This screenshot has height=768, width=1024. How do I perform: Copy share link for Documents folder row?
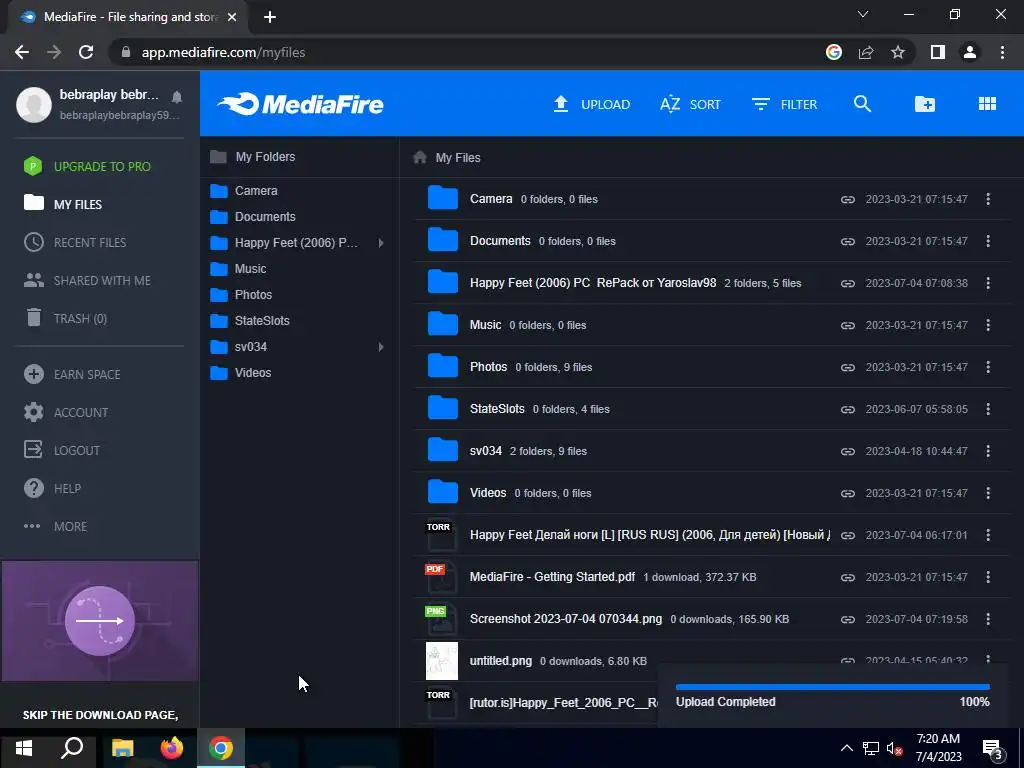click(x=848, y=241)
